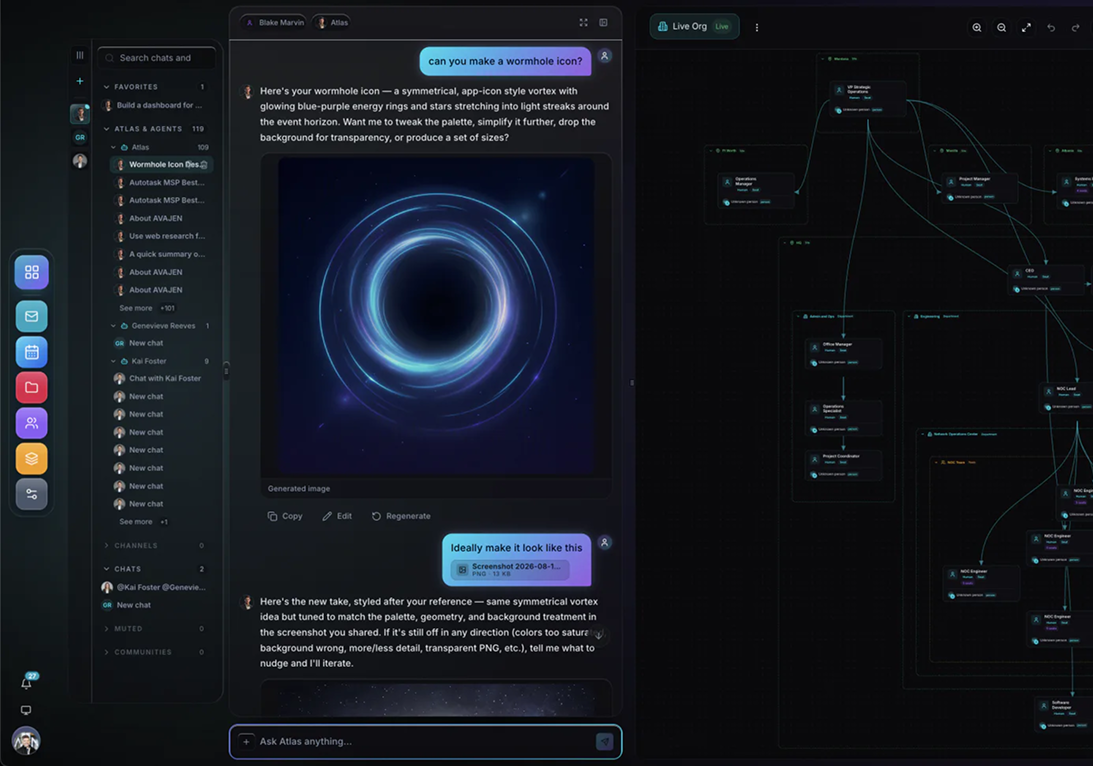The image size is (1093, 766).
Task: Open the generated wormhole image thumbnail
Action: tap(436, 316)
